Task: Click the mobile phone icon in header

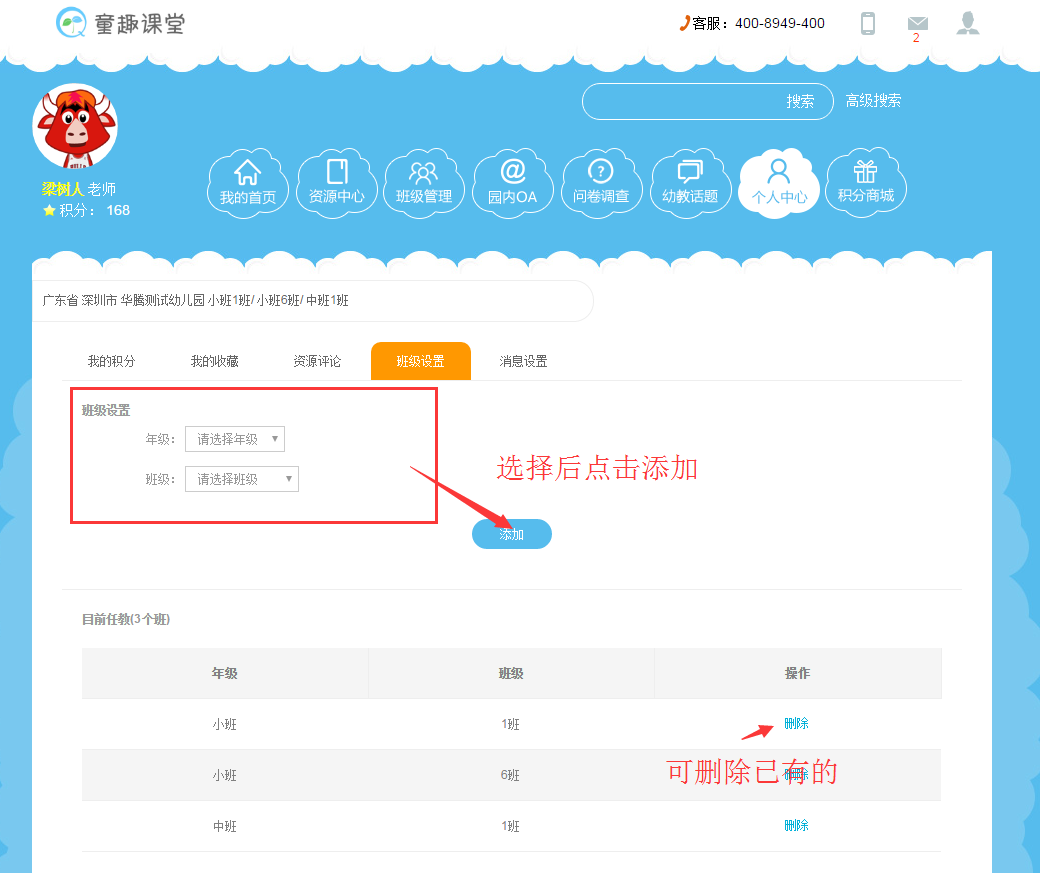Action: tap(868, 23)
